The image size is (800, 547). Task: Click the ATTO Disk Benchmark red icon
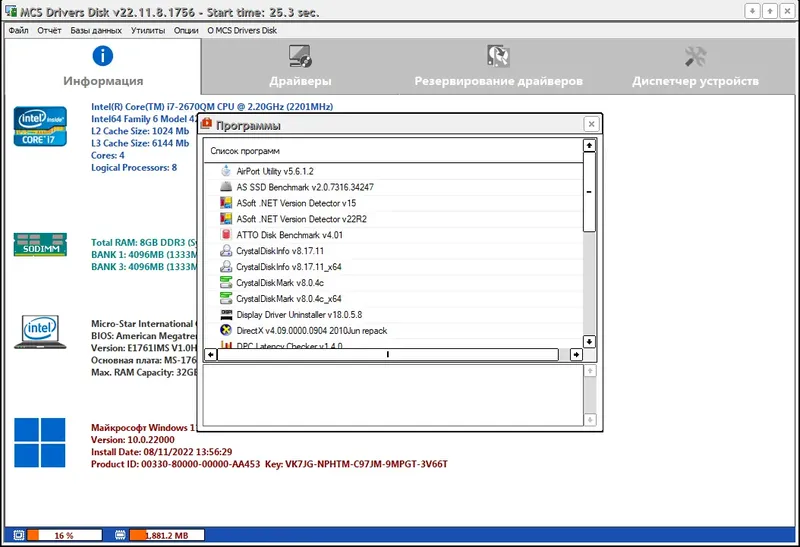pos(226,234)
